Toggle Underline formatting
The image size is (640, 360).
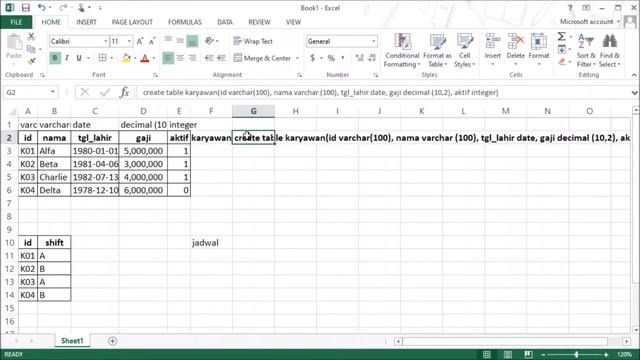tap(79, 58)
